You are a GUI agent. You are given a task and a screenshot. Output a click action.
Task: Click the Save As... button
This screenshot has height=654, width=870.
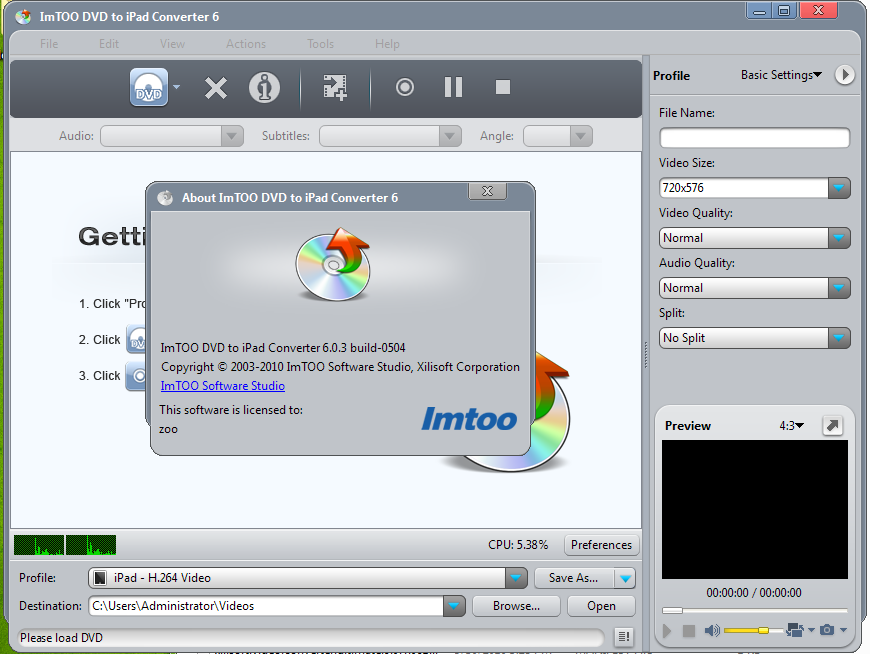(574, 578)
